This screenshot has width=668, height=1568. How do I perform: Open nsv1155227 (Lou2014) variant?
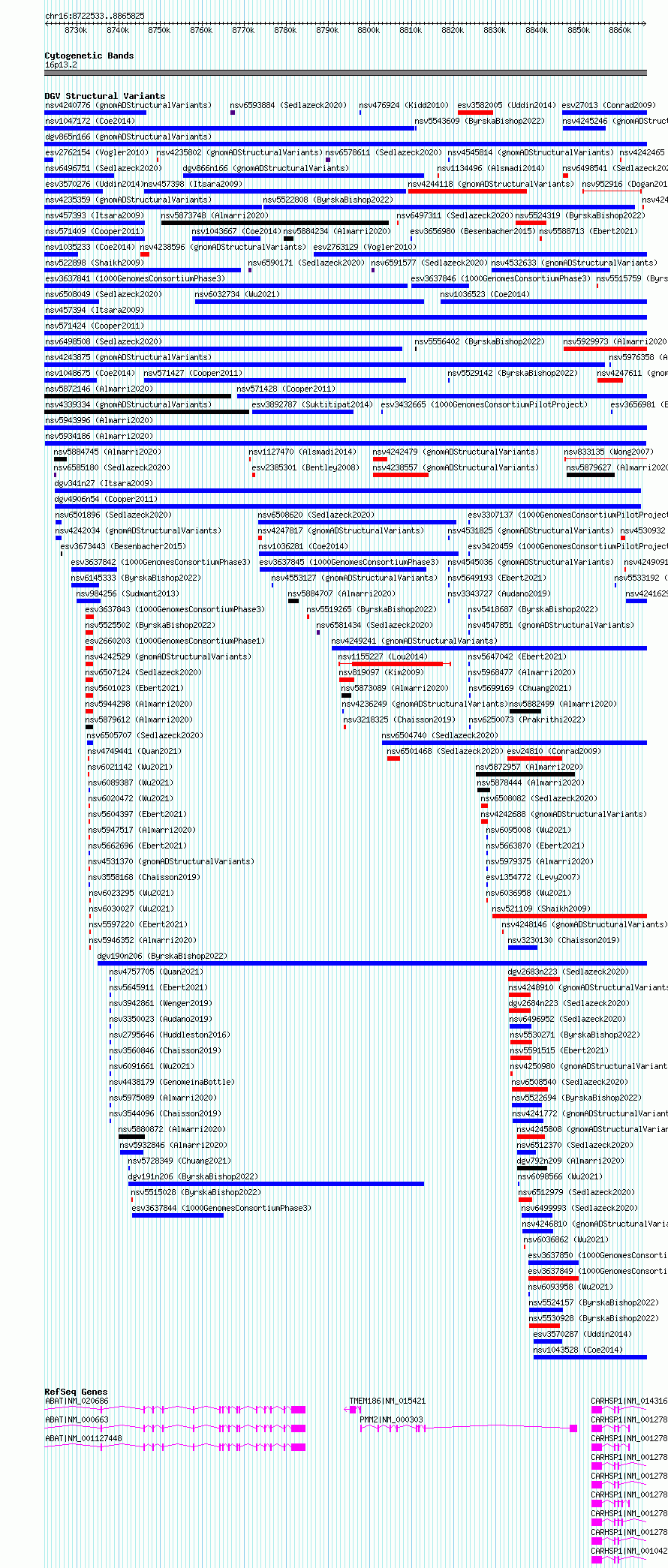384,656
